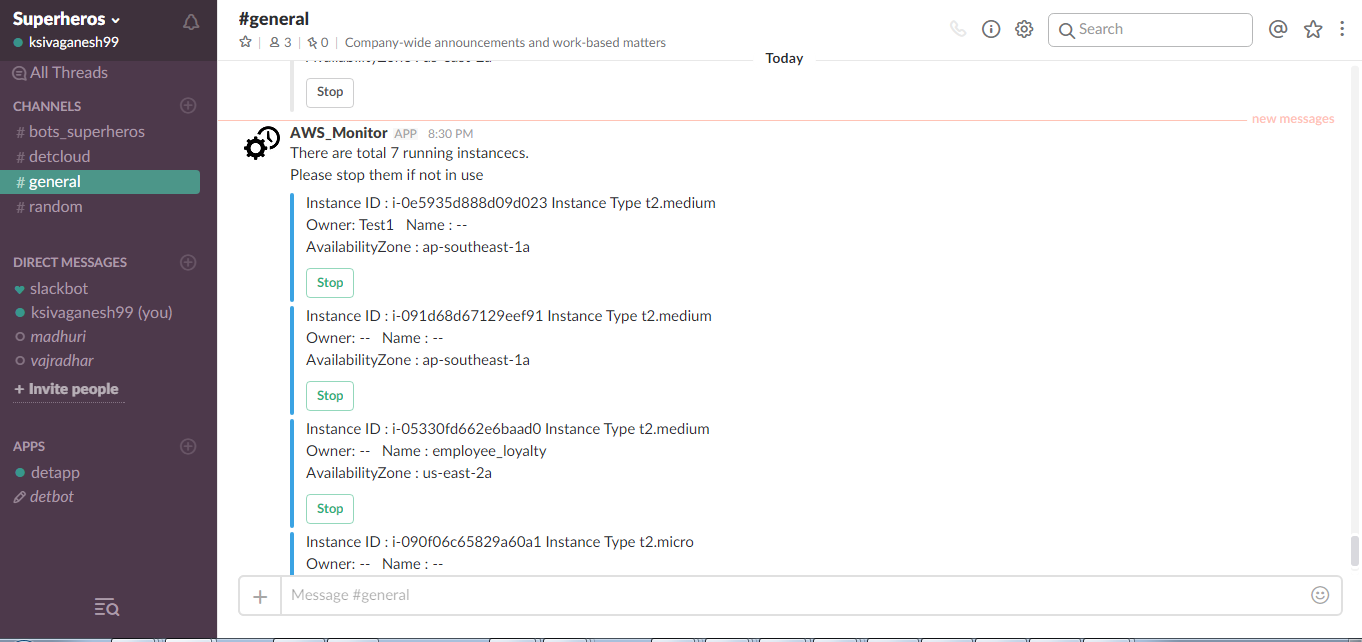Stop instance i-0e5935d888d09d023

[x=330, y=283]
